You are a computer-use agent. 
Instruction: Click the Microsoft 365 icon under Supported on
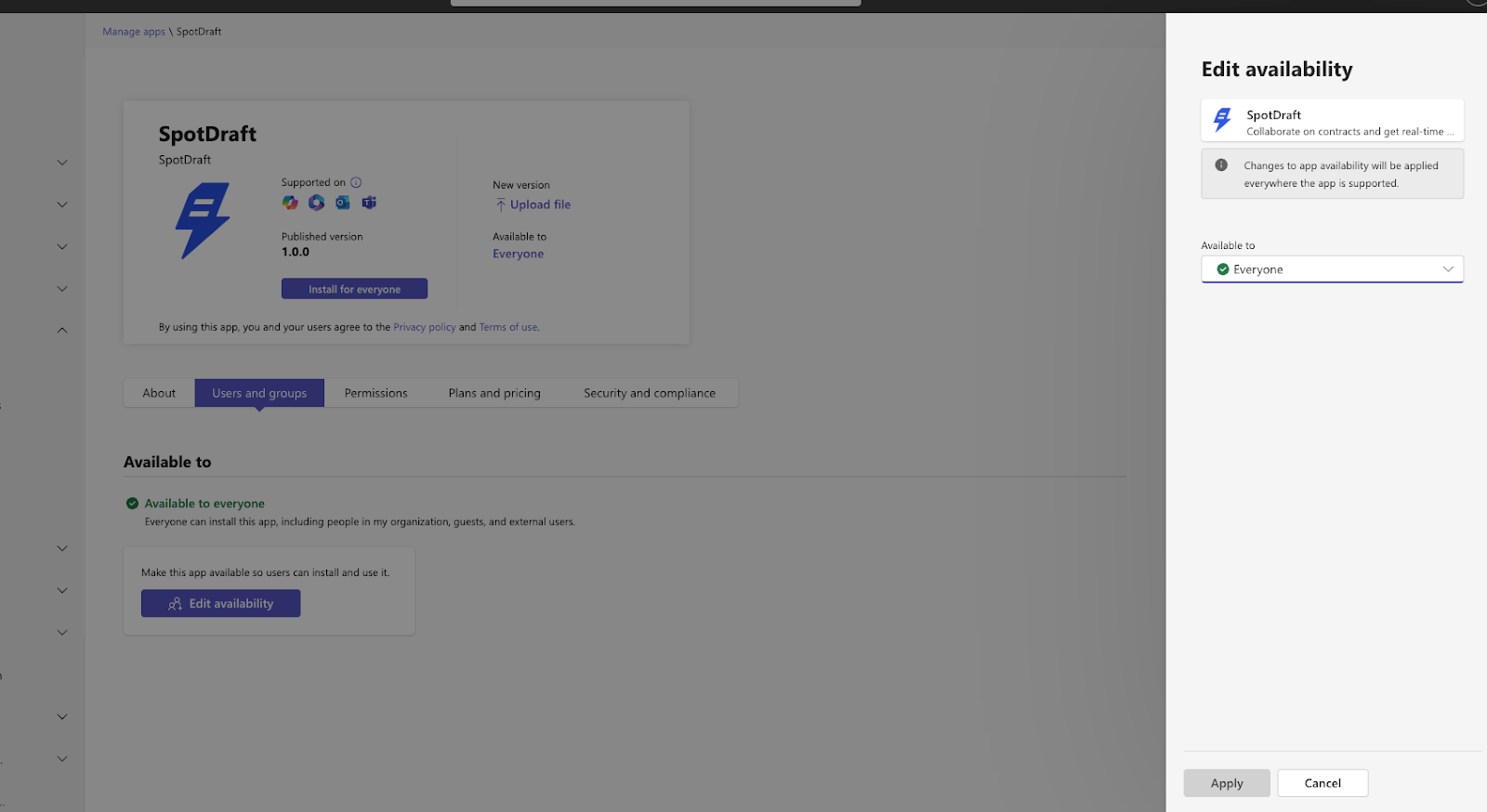[x=316, y=203]
